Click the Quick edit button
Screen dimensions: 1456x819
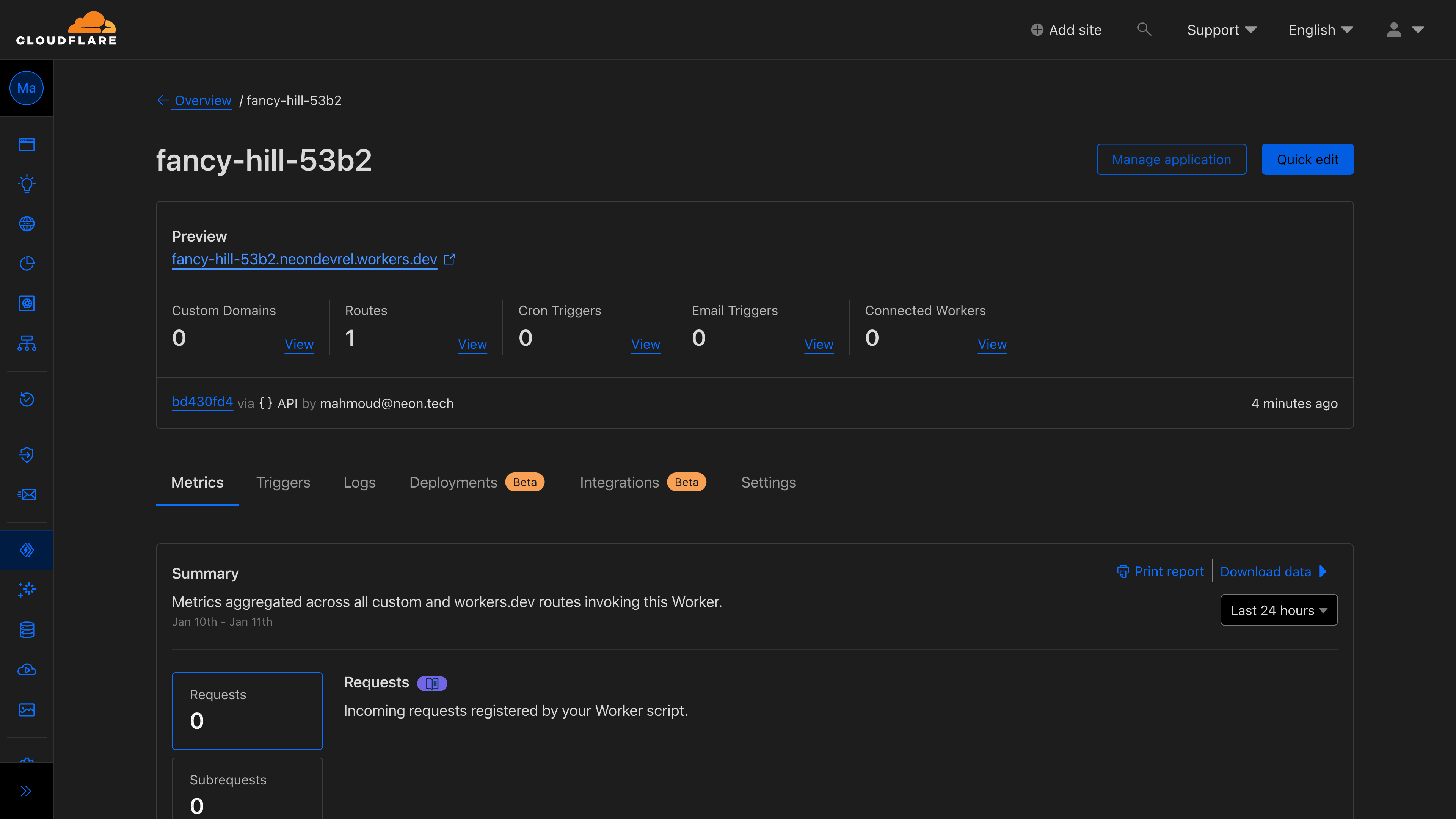1307,159
